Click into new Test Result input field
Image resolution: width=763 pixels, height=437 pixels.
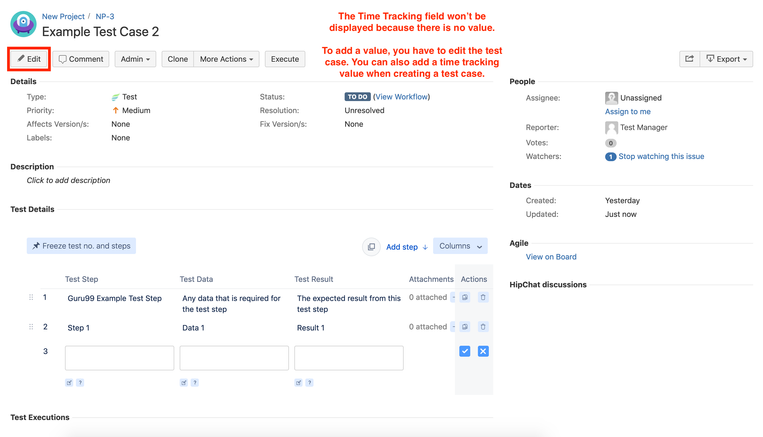[x=349, y=358]
